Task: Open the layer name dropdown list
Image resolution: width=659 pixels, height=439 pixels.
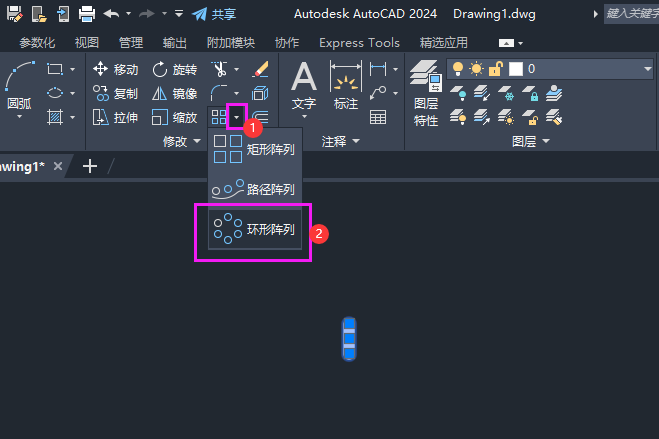Action: [x=648, y=69]
